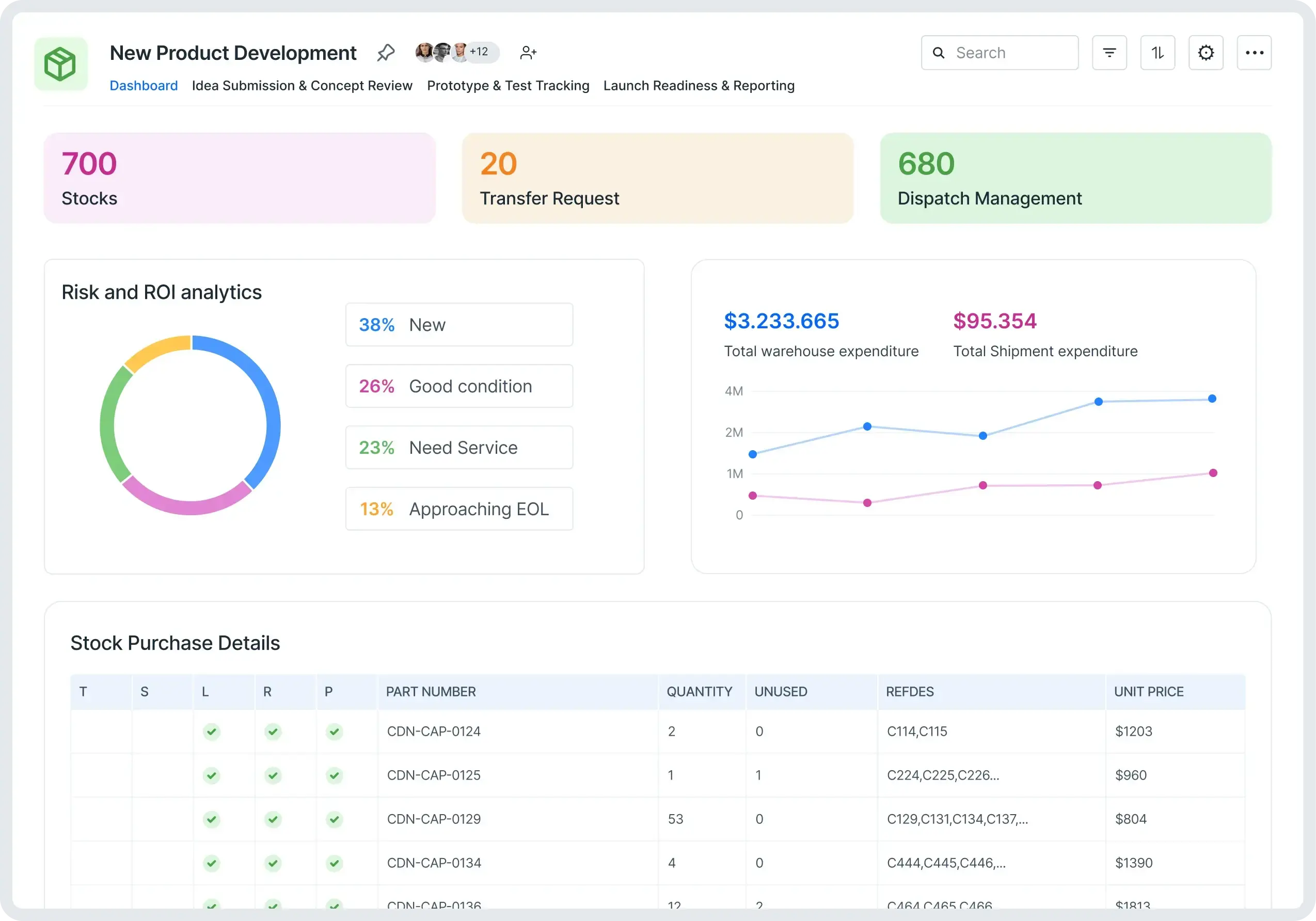Click the sort arrows icon
The width and height of the screenshot is (1316, 921).
click(x=1157, y=53)
